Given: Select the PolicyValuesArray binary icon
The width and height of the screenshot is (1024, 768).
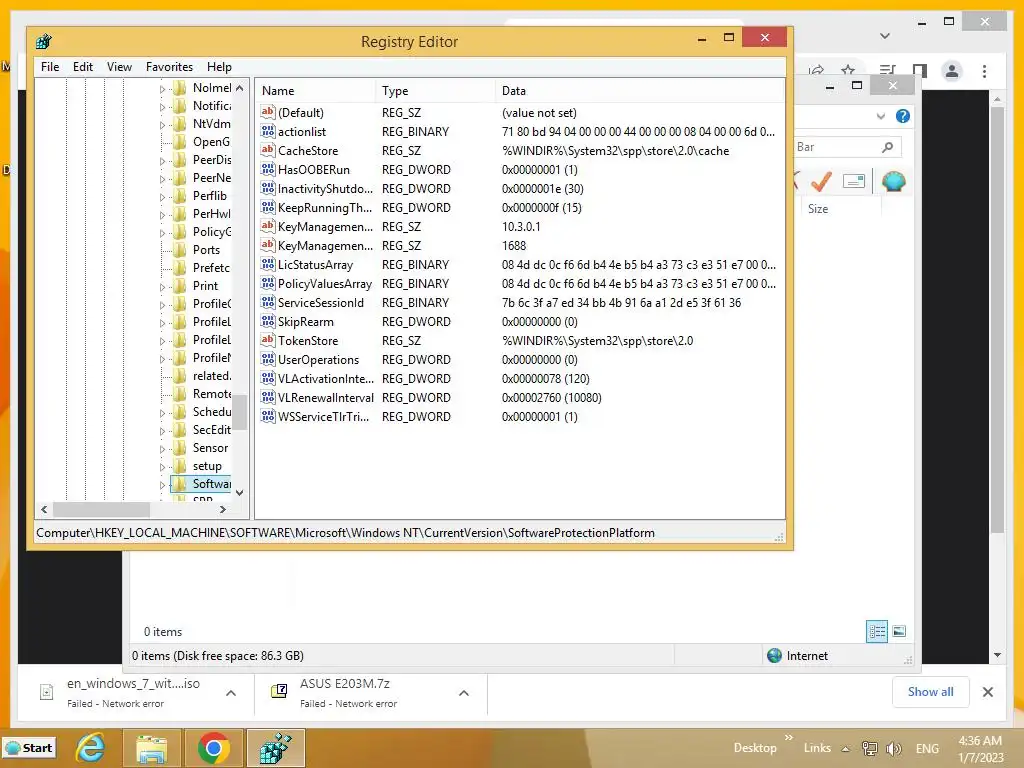Looking at the screenshot, I should 268,283.
